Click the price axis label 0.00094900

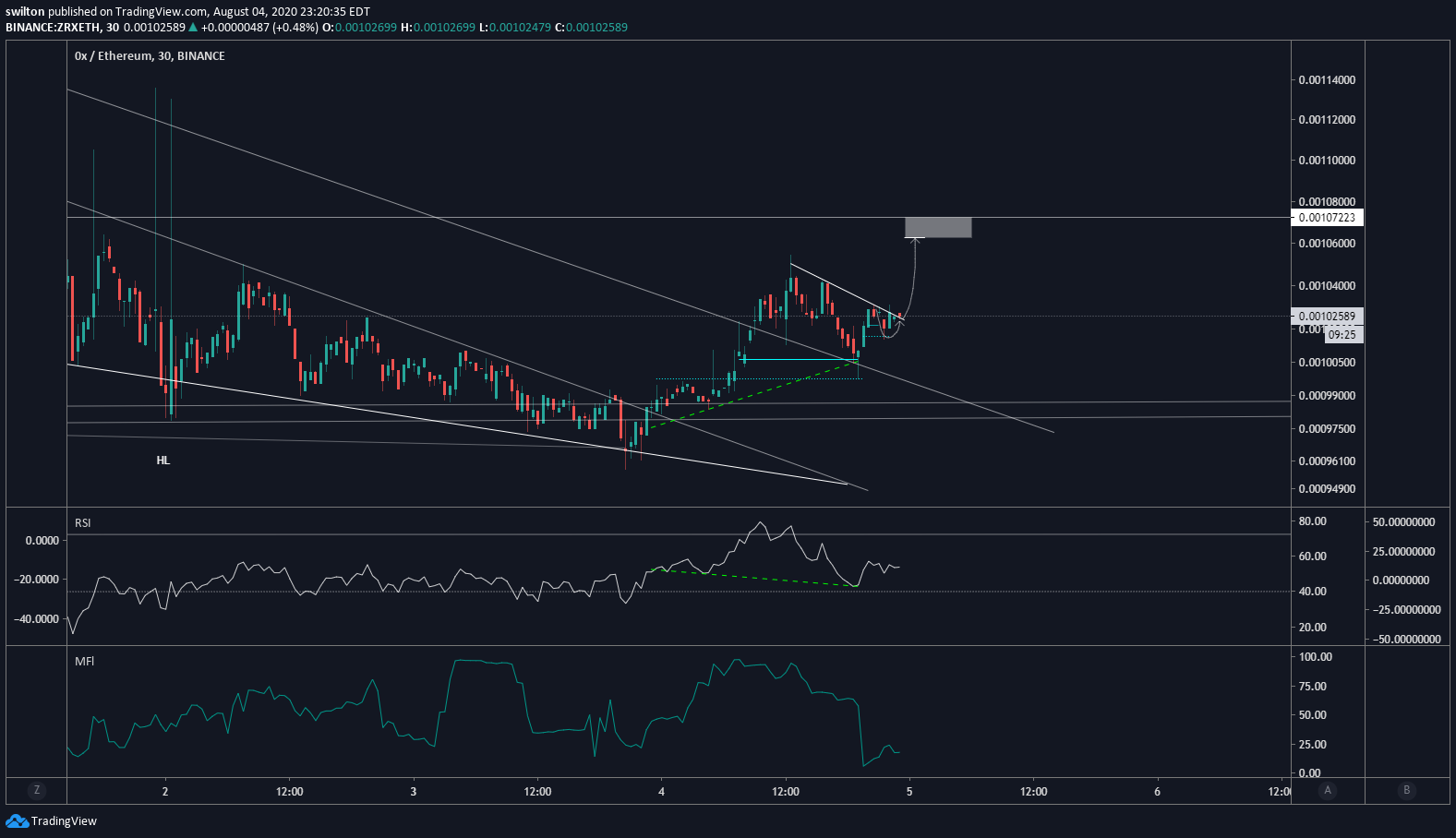(1327, 489)
